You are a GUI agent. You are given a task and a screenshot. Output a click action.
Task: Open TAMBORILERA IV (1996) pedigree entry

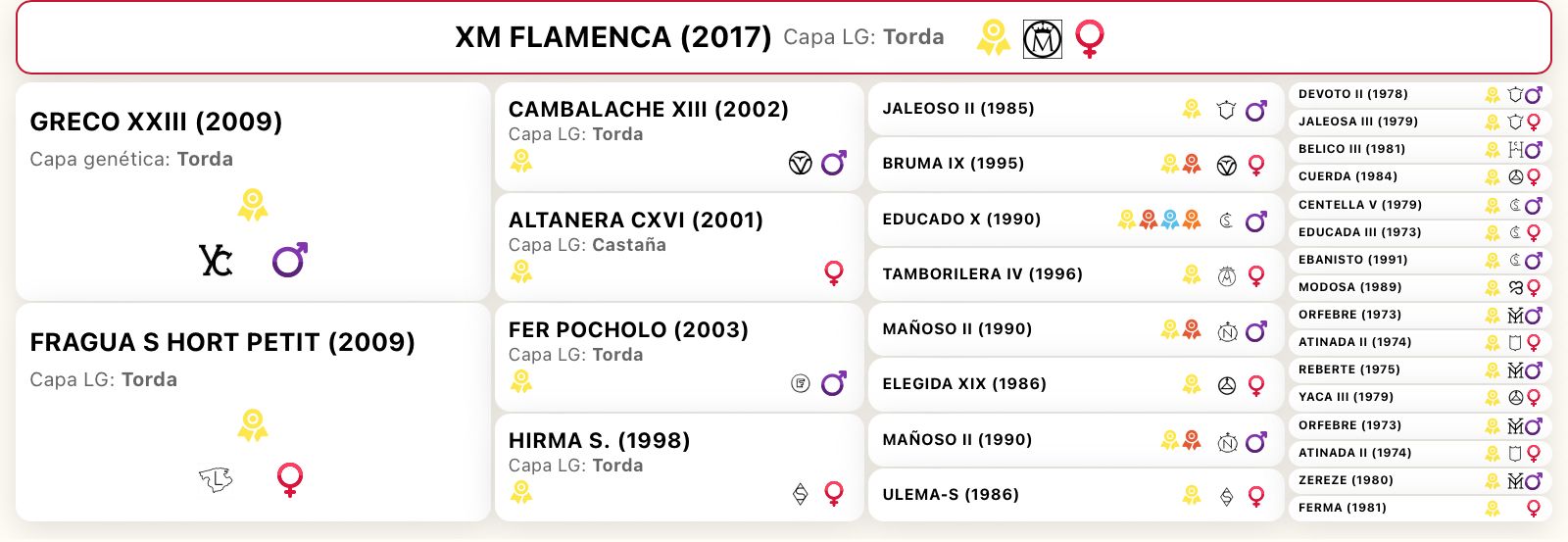[x=1075, y=274]
